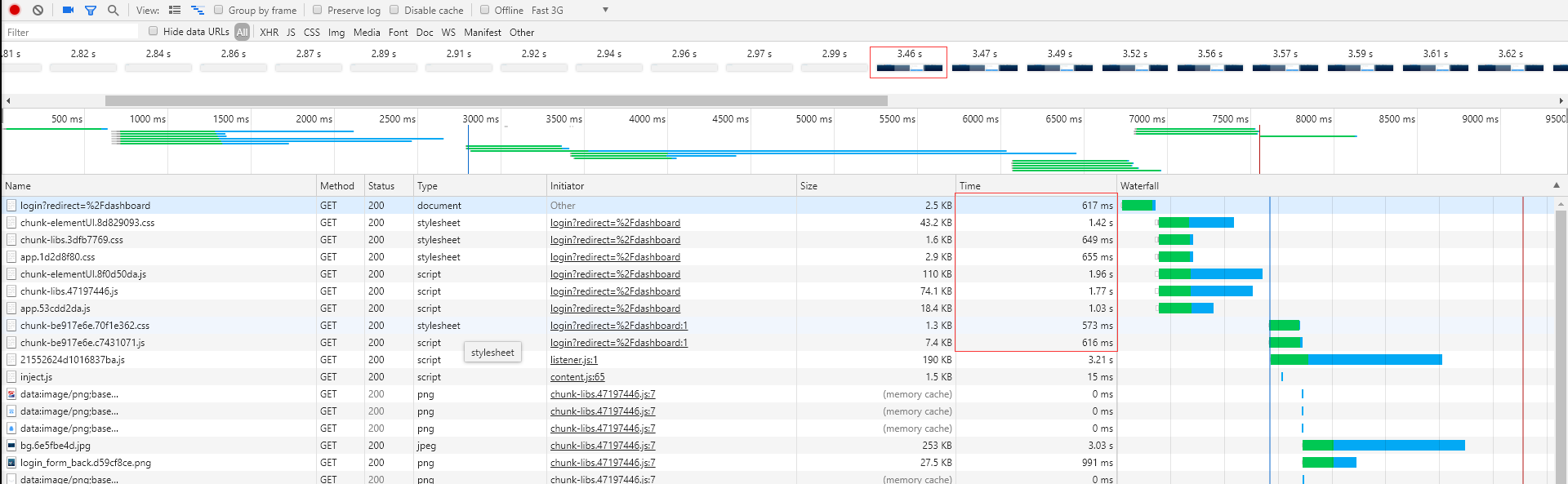
Task: Open the network search magnifier
Action: coord(113,10)
